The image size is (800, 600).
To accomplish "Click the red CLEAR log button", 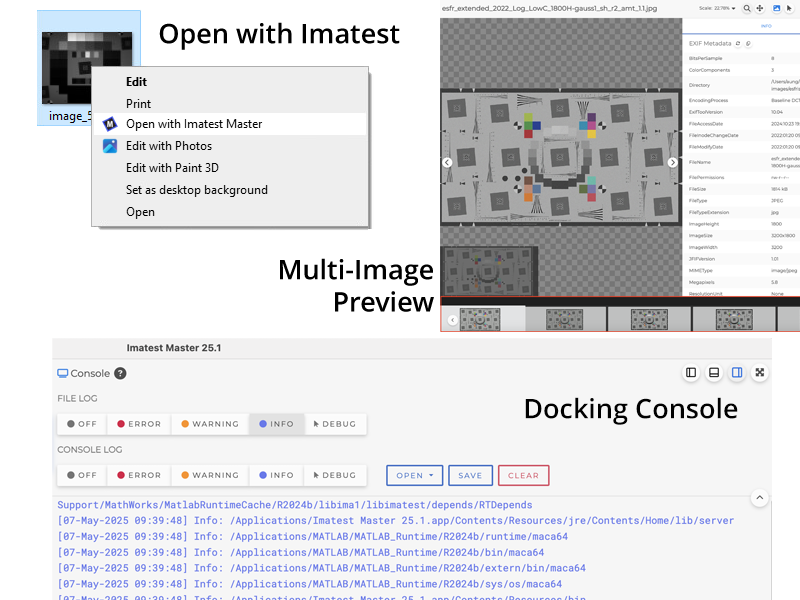I will pyautogui.click(x=523, y=476).
